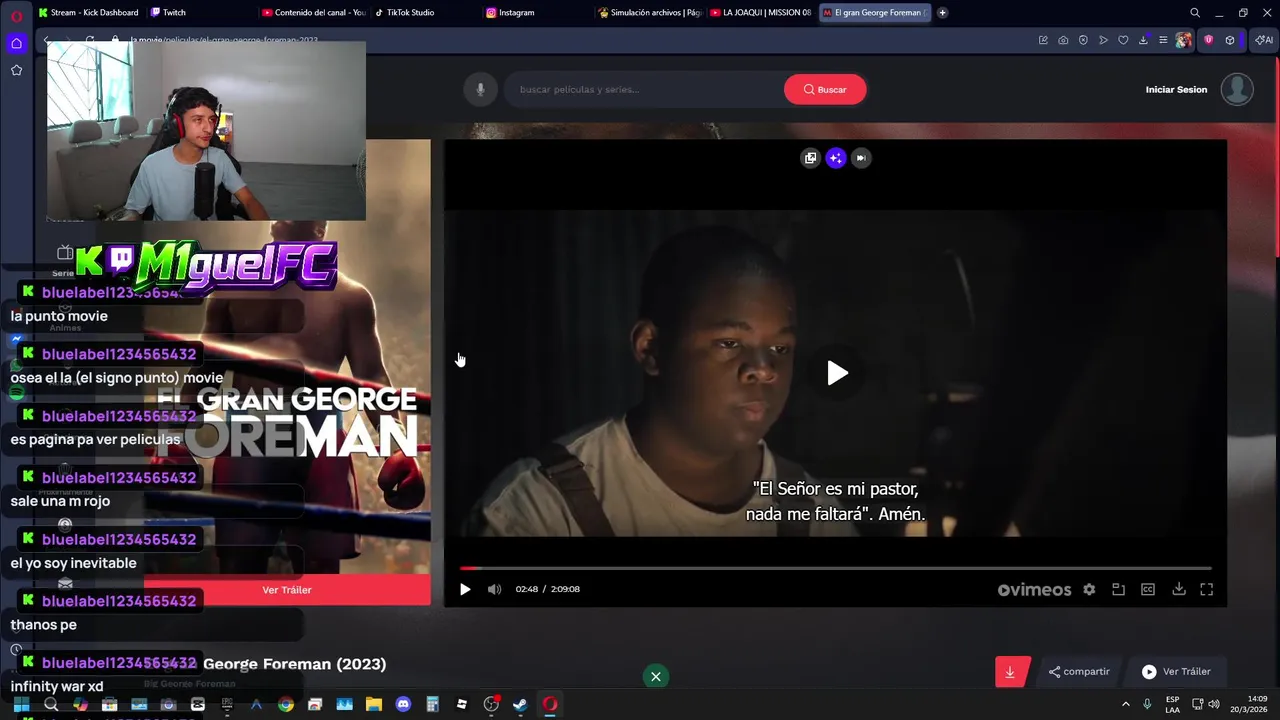Open video player settings gear
Screen dimensions: 1280x720
coord(1089,589)
